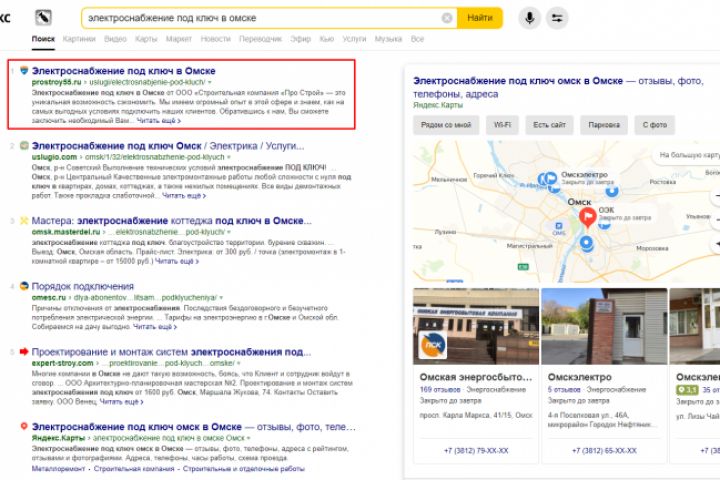Image resolution: width=720 pixels, height=480 pixels.
Task: Open the map panel heading link
Action: [x=558, y=87]
